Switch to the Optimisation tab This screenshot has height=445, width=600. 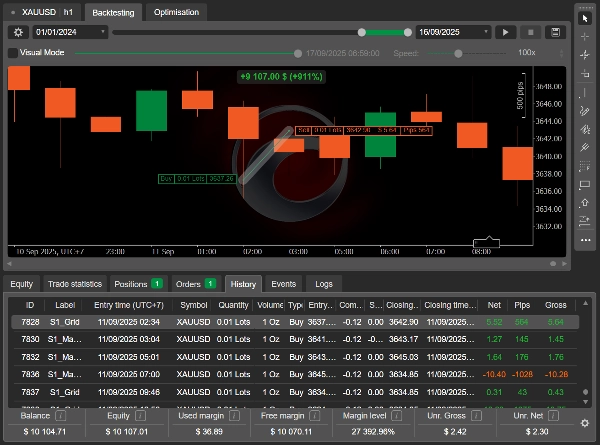tap(176, 12)
